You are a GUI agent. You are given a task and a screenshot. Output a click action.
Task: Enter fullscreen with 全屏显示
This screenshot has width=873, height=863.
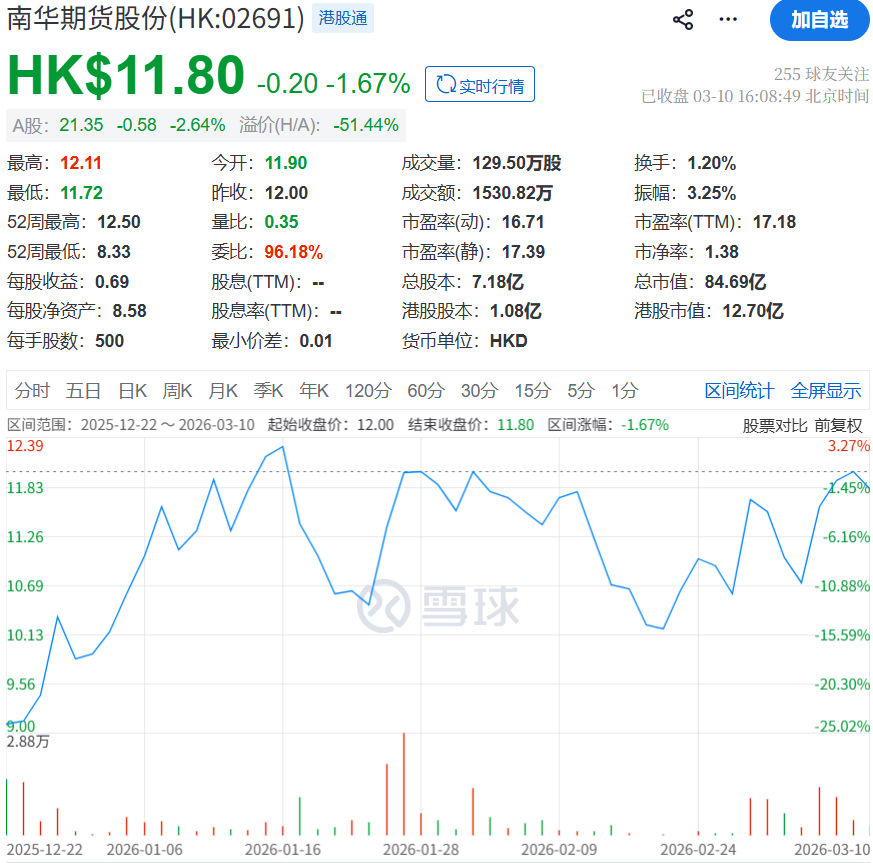[x=827, y=391]
